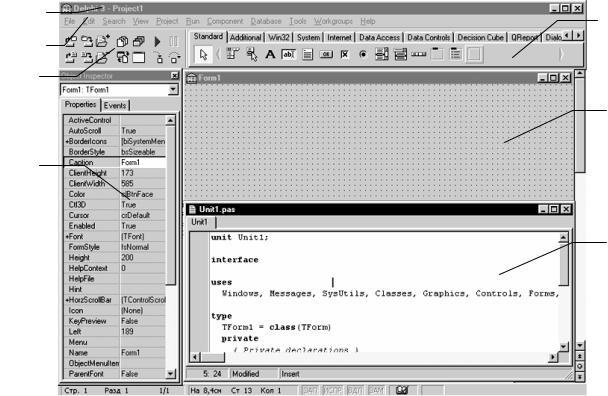This screenshot has height=396, width=608.
Task: Switch to the Decision Cube palette tab
Action: (x=480, y=38)
